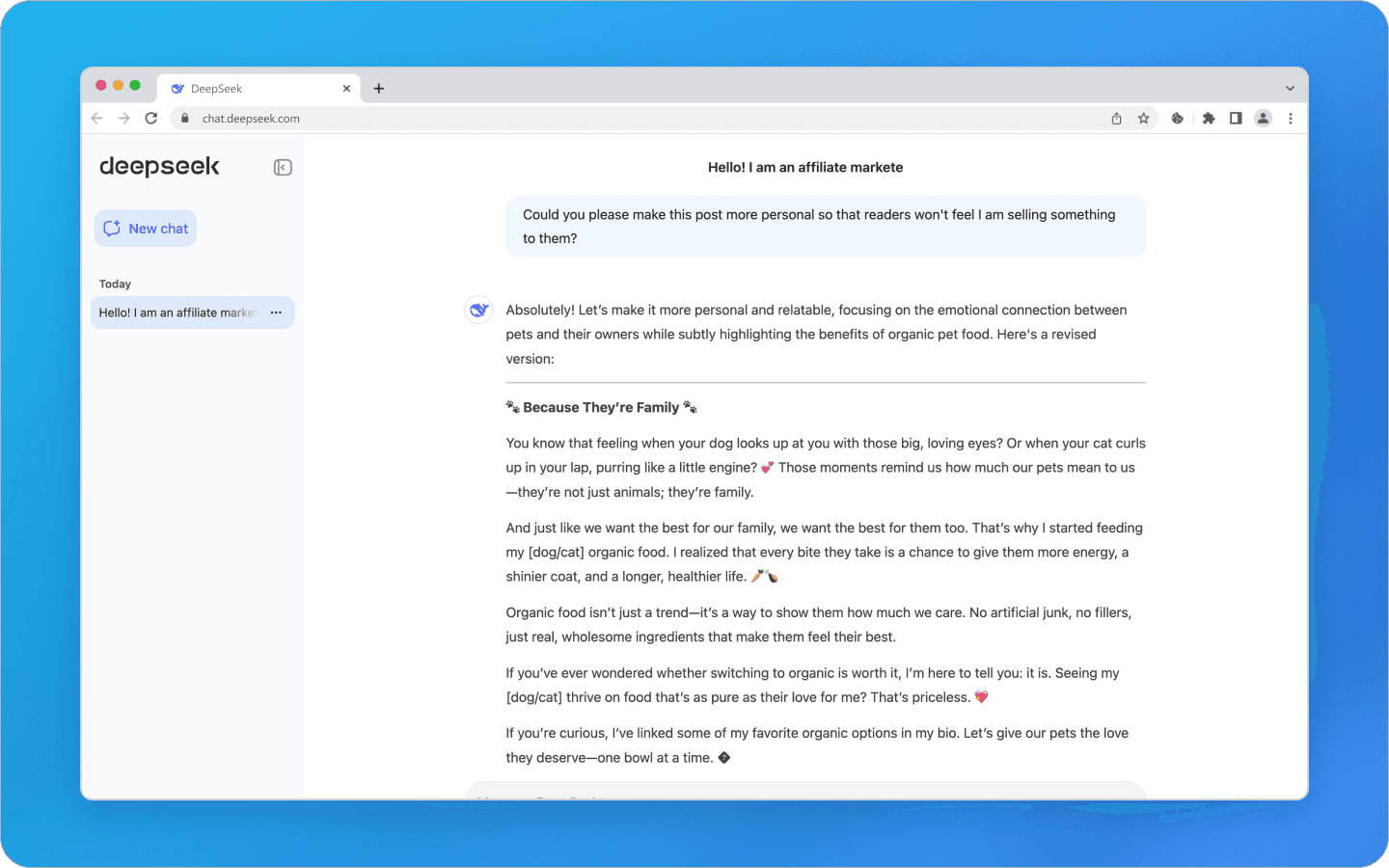Click the paragraph starting 'And just like we want'
The width and height of the screenshot is (1389, 868).
tap(825, 553)
